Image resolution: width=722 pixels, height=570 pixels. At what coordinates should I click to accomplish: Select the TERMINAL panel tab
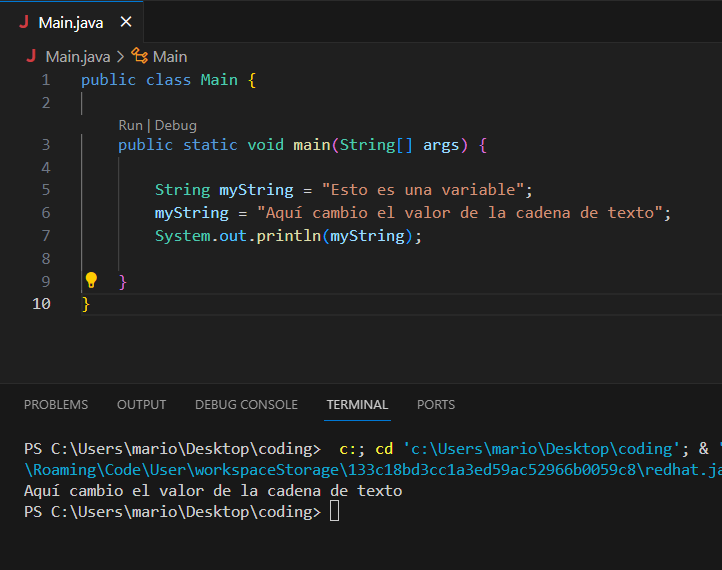pyautogui.click(x=357, y=405)
